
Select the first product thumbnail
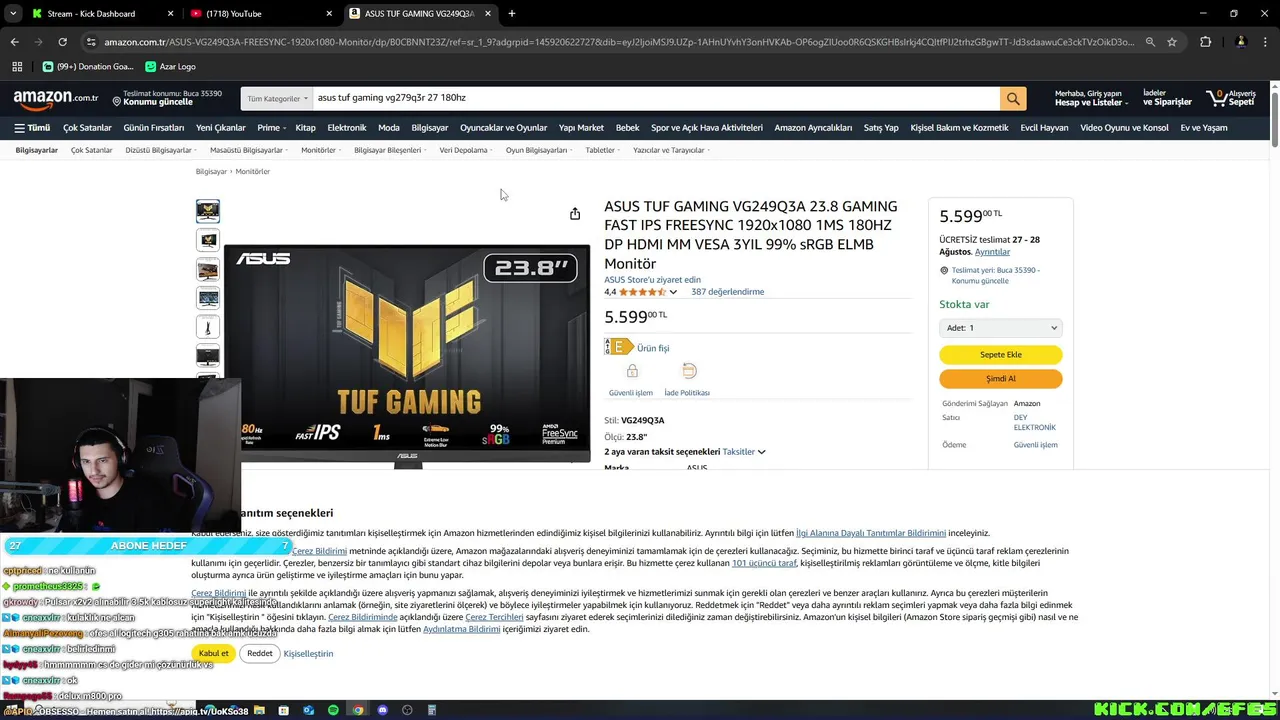tap(208, 211)
